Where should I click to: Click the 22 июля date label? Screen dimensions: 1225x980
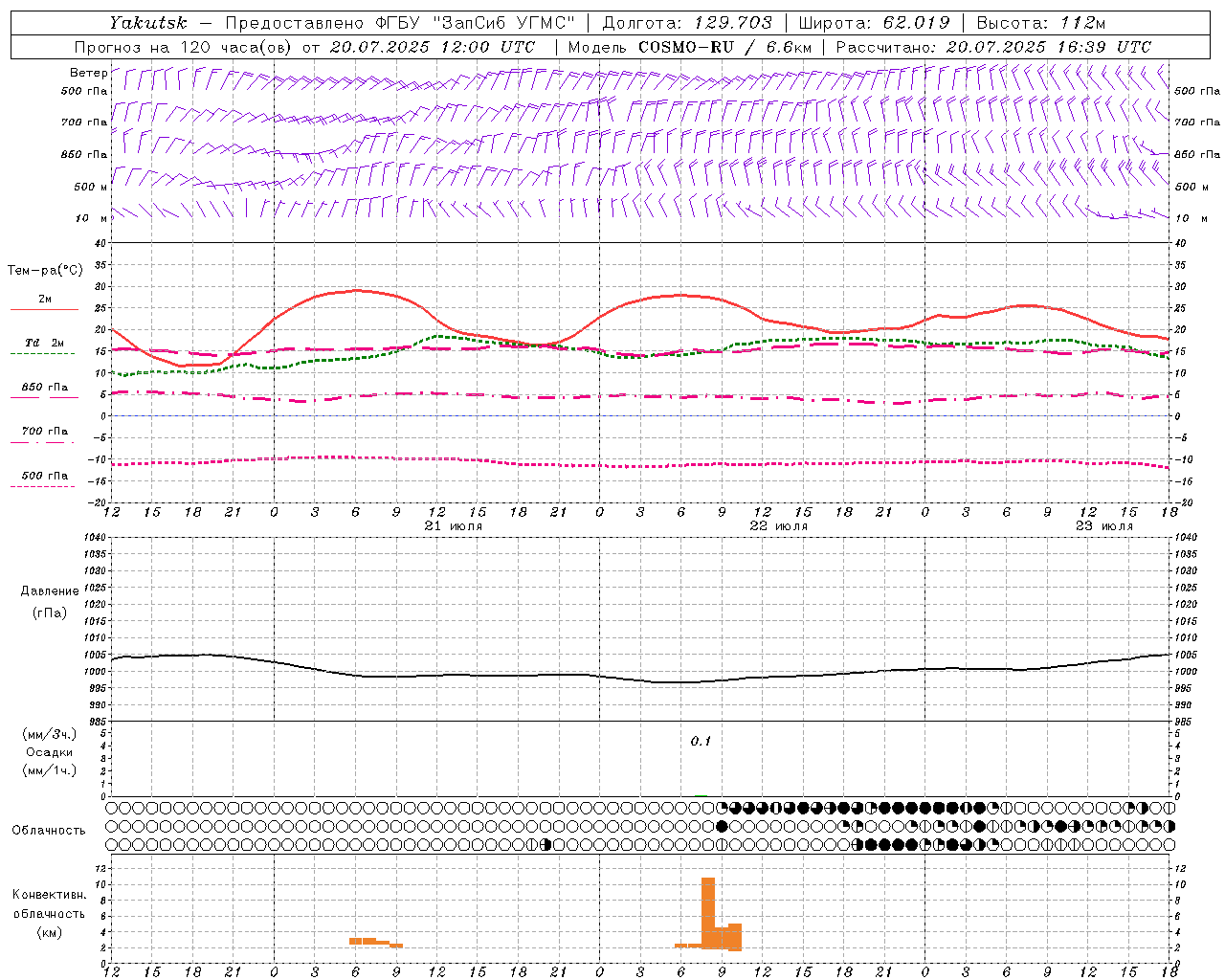[x=779, y=526]
